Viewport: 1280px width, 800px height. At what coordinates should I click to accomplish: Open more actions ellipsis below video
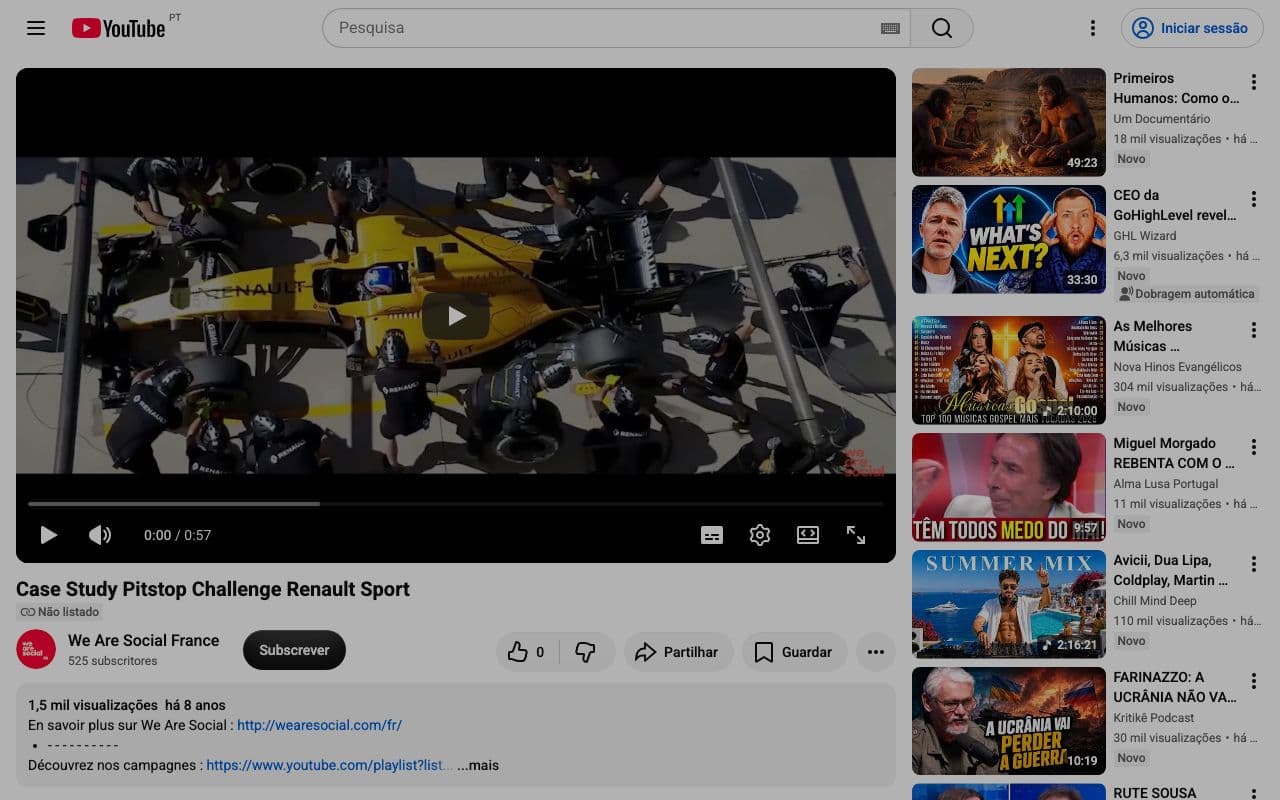pos(876,652)
